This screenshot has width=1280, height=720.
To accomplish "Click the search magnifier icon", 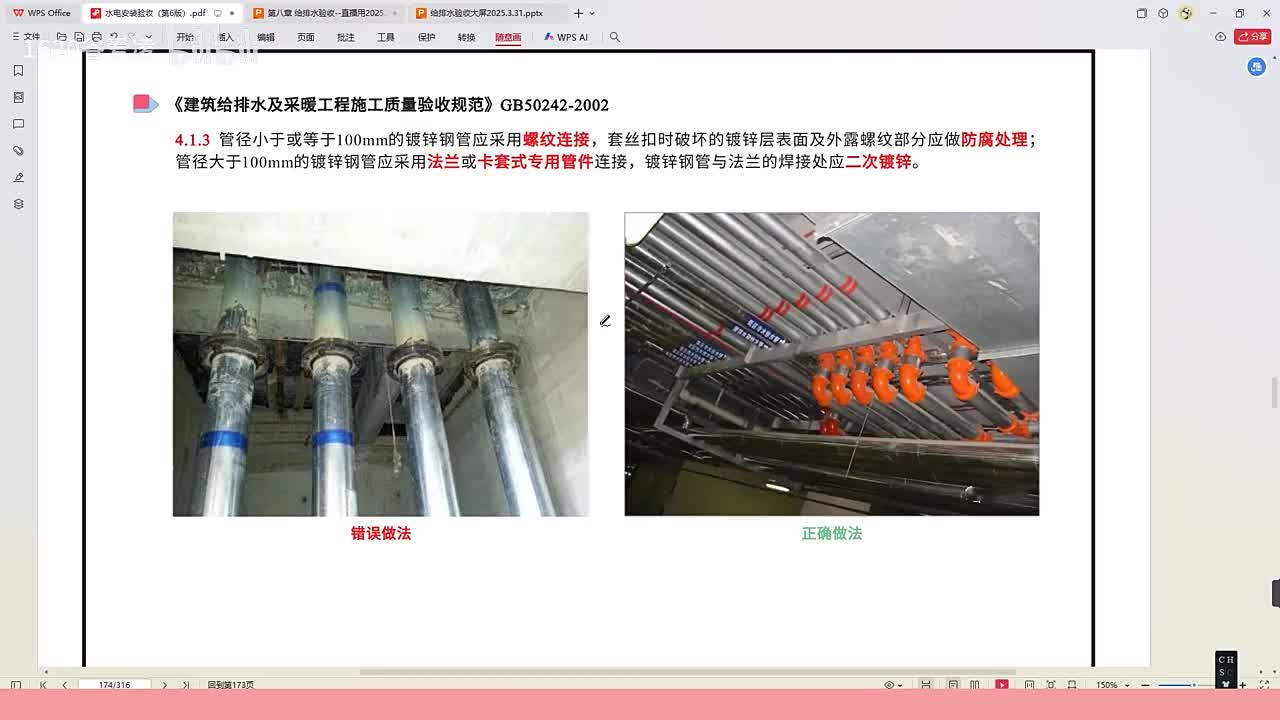I will 615,37.
